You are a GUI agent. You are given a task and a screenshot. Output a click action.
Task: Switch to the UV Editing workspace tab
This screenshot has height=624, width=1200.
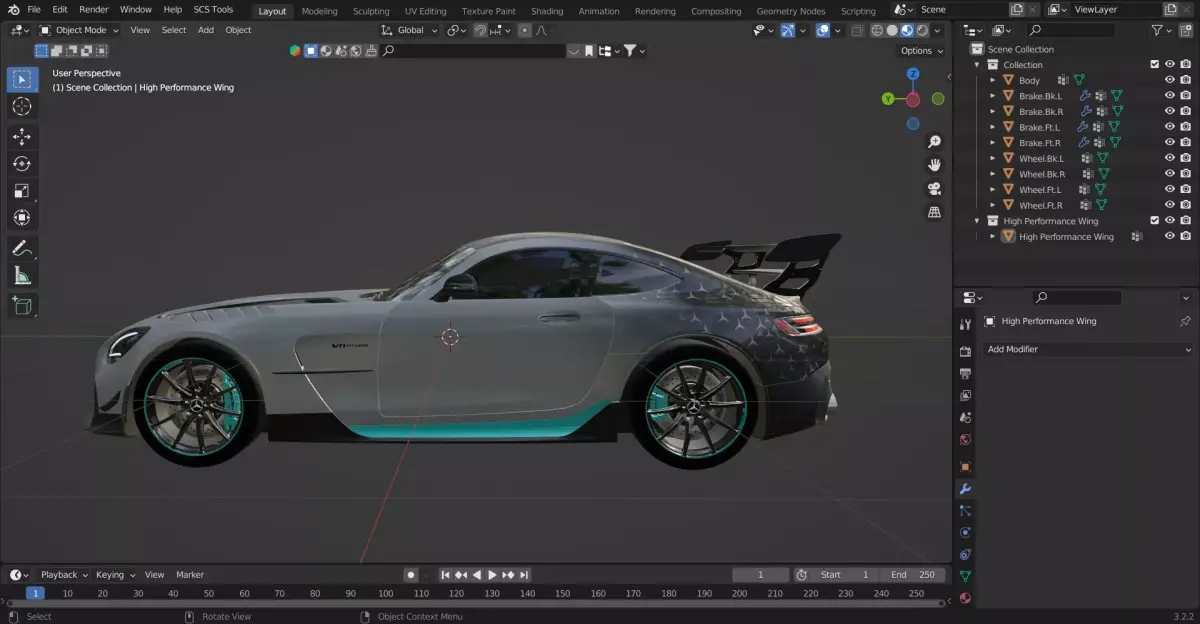tap(425, 11)
